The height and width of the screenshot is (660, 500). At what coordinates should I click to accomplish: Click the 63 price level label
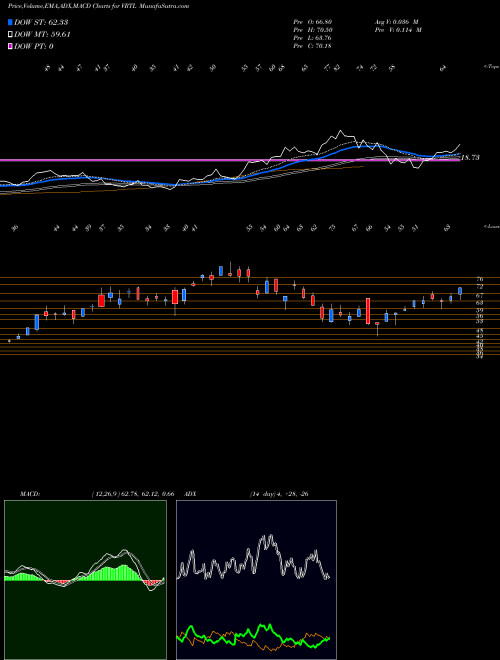pyautogui.click(x=479, y=302)
